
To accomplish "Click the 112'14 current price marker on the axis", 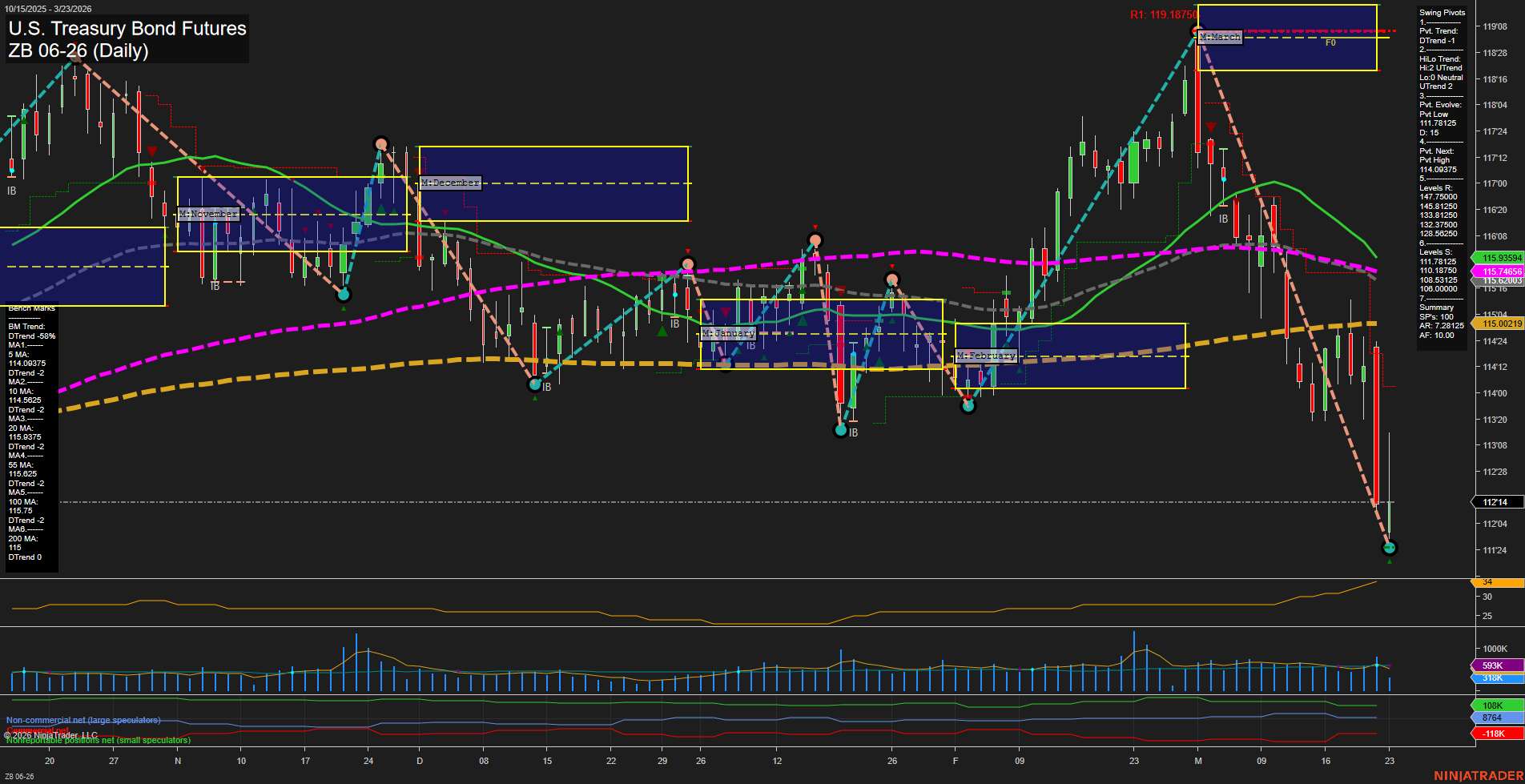I will (x=1493, y=502).
